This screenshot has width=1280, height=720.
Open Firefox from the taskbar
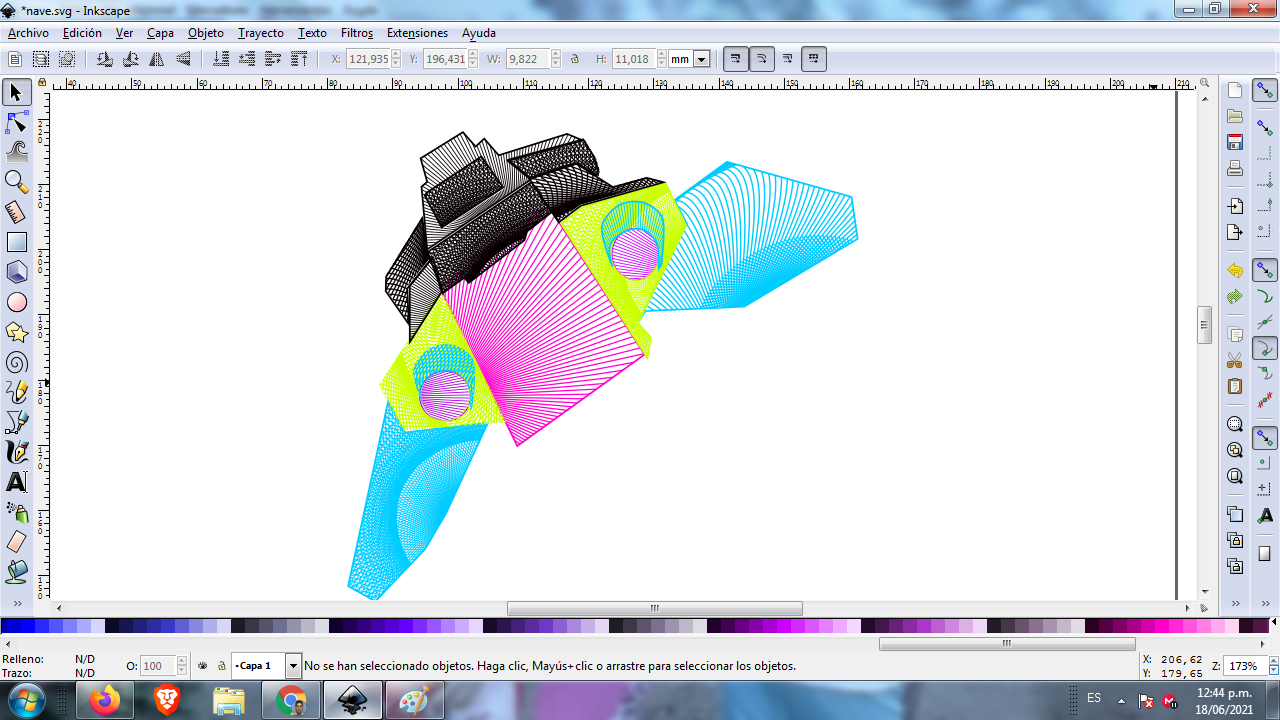(x=104, y=700)
